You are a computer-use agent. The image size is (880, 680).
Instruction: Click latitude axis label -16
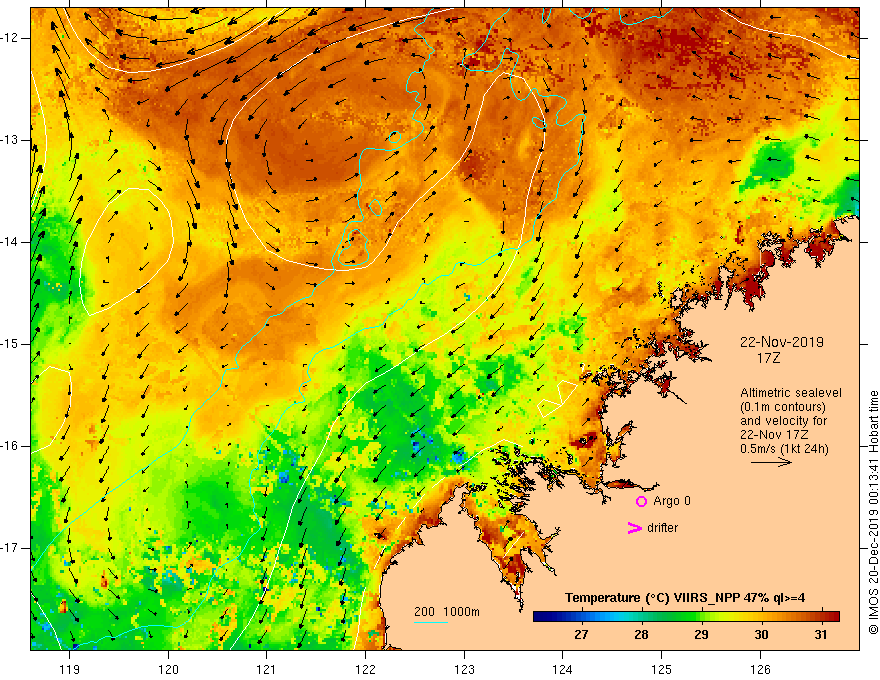[x=11, y=446]
